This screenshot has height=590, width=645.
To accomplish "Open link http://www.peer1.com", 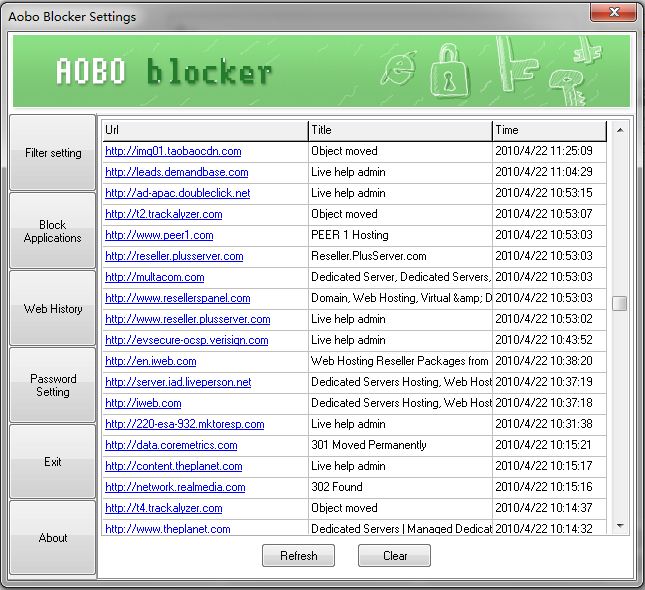I will [x=159, y=235].
